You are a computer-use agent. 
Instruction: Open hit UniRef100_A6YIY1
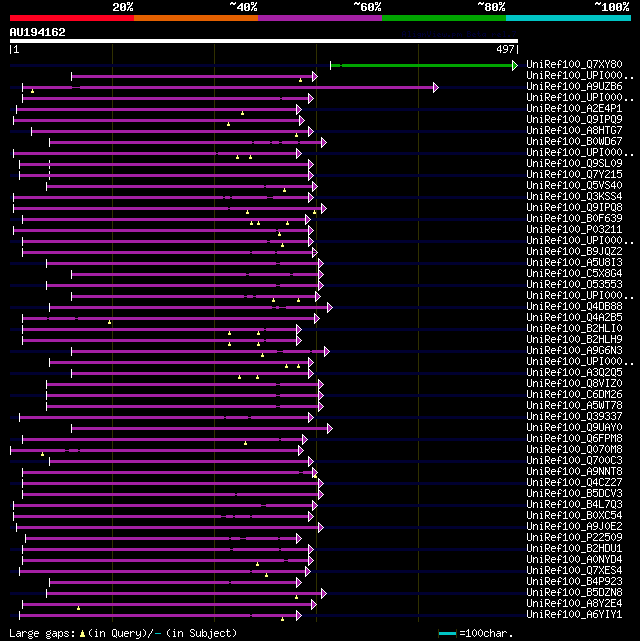tap(574, 615)
